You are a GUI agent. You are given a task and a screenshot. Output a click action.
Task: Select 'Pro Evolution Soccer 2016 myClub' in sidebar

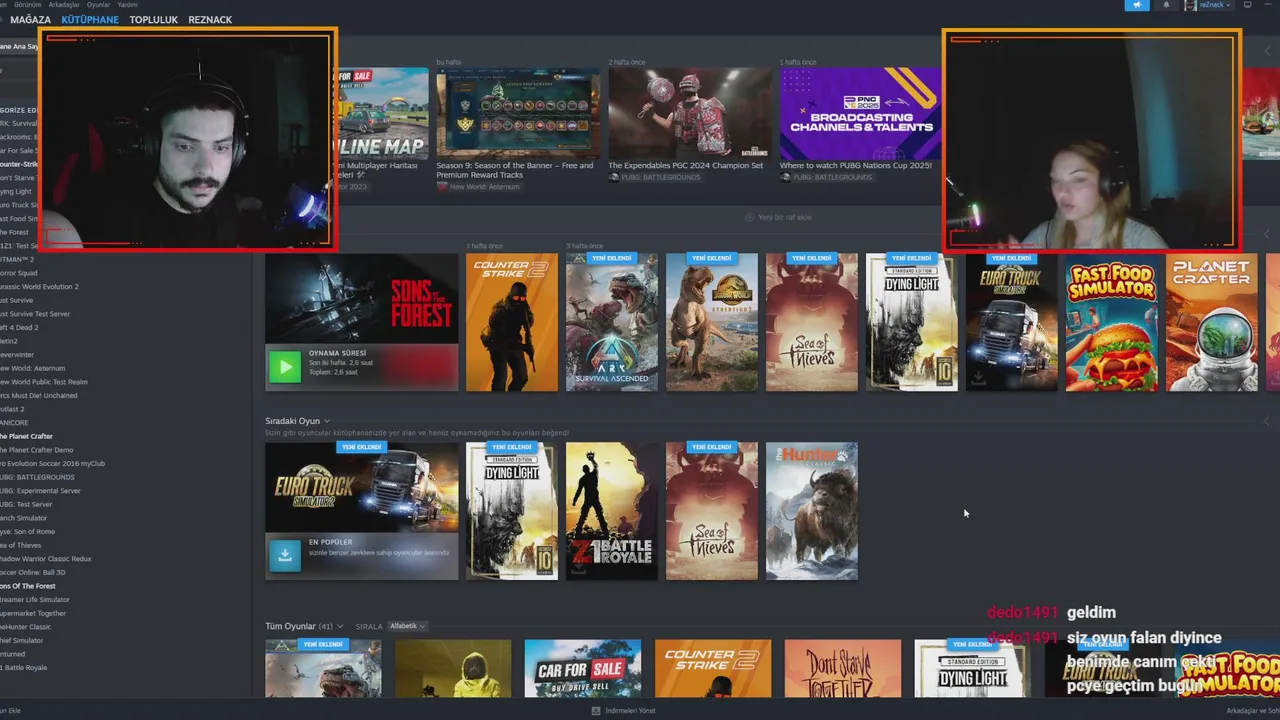(x=52, y=463)
